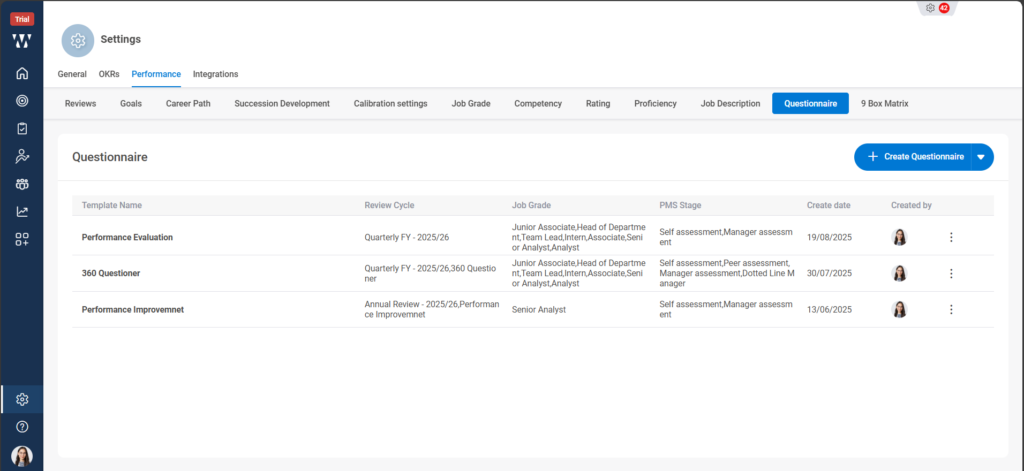
Task: Click Senior Analyst job grade cell
Action: coord(539,310)
